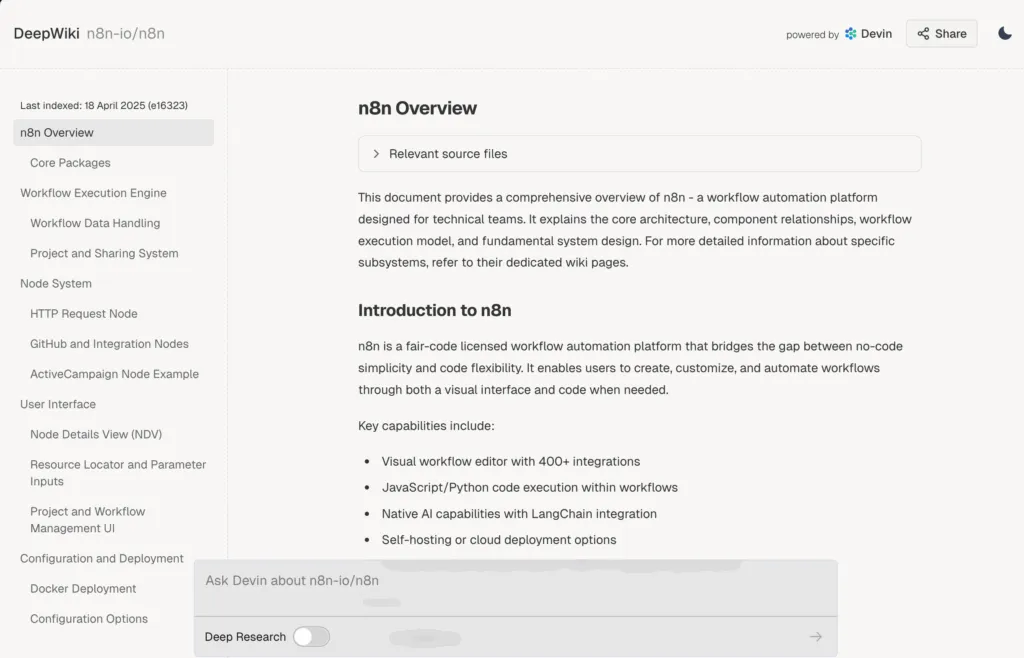Viewport: 1024px width, 658px height.
Task: Open the Docker Deployment page
Action: click(x=83, y=589)
